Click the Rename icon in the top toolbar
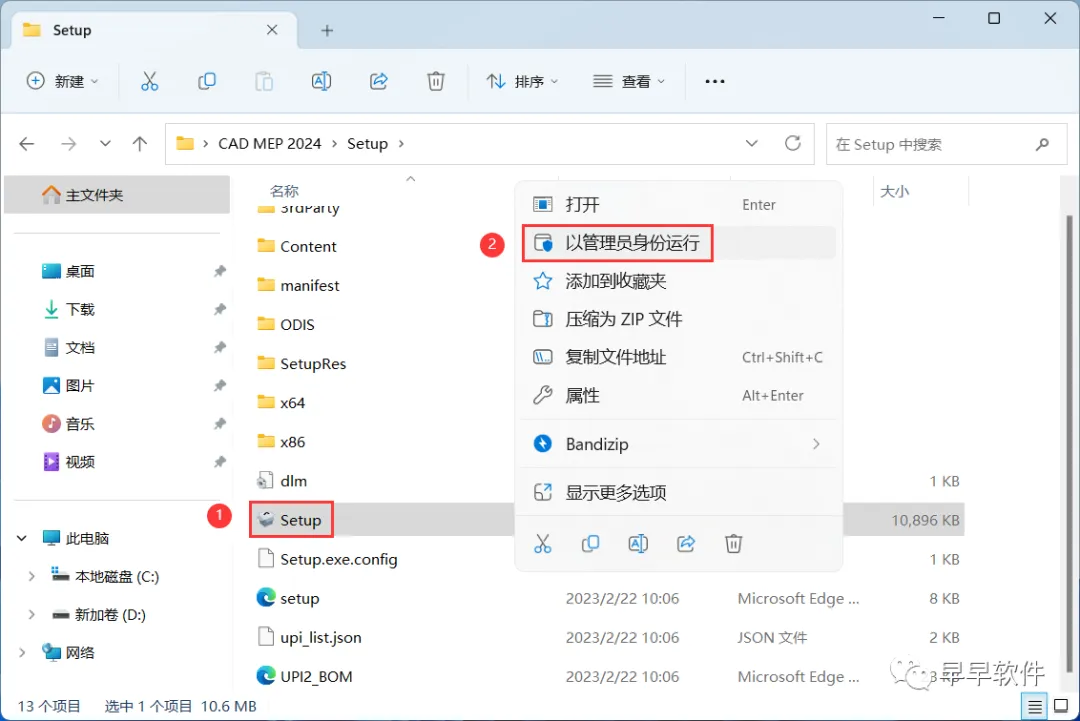 click(321, 81)
